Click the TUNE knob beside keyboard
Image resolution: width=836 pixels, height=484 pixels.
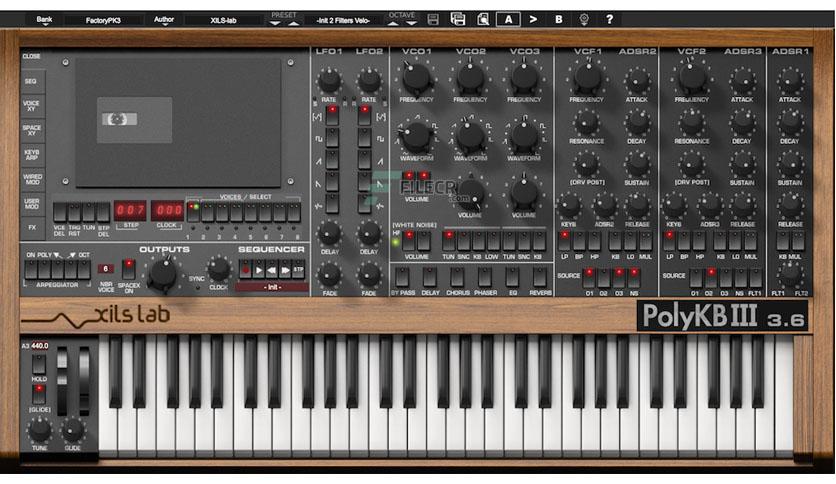coord(39,430)
